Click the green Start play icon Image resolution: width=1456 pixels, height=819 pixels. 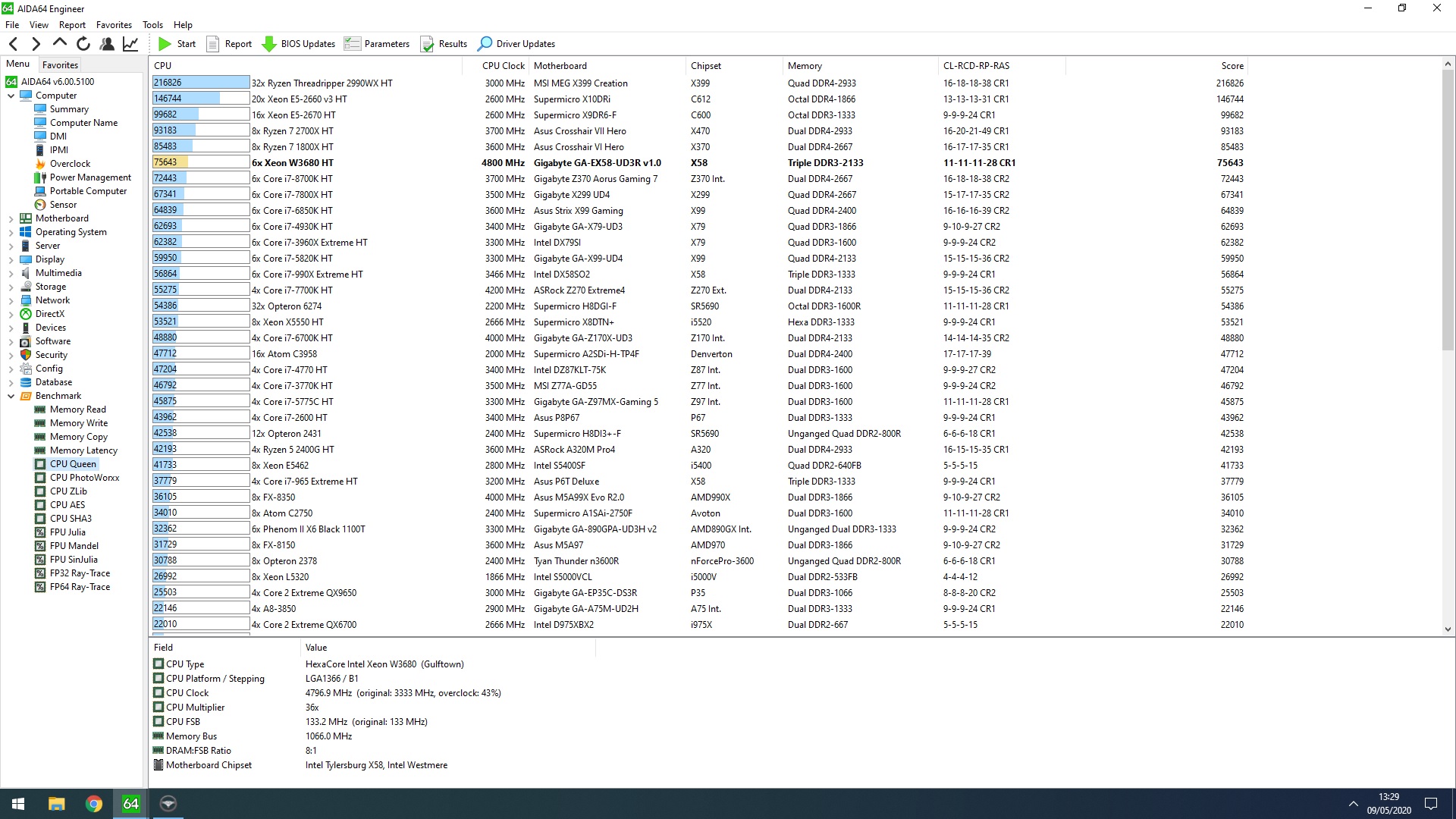pos(165,44)
